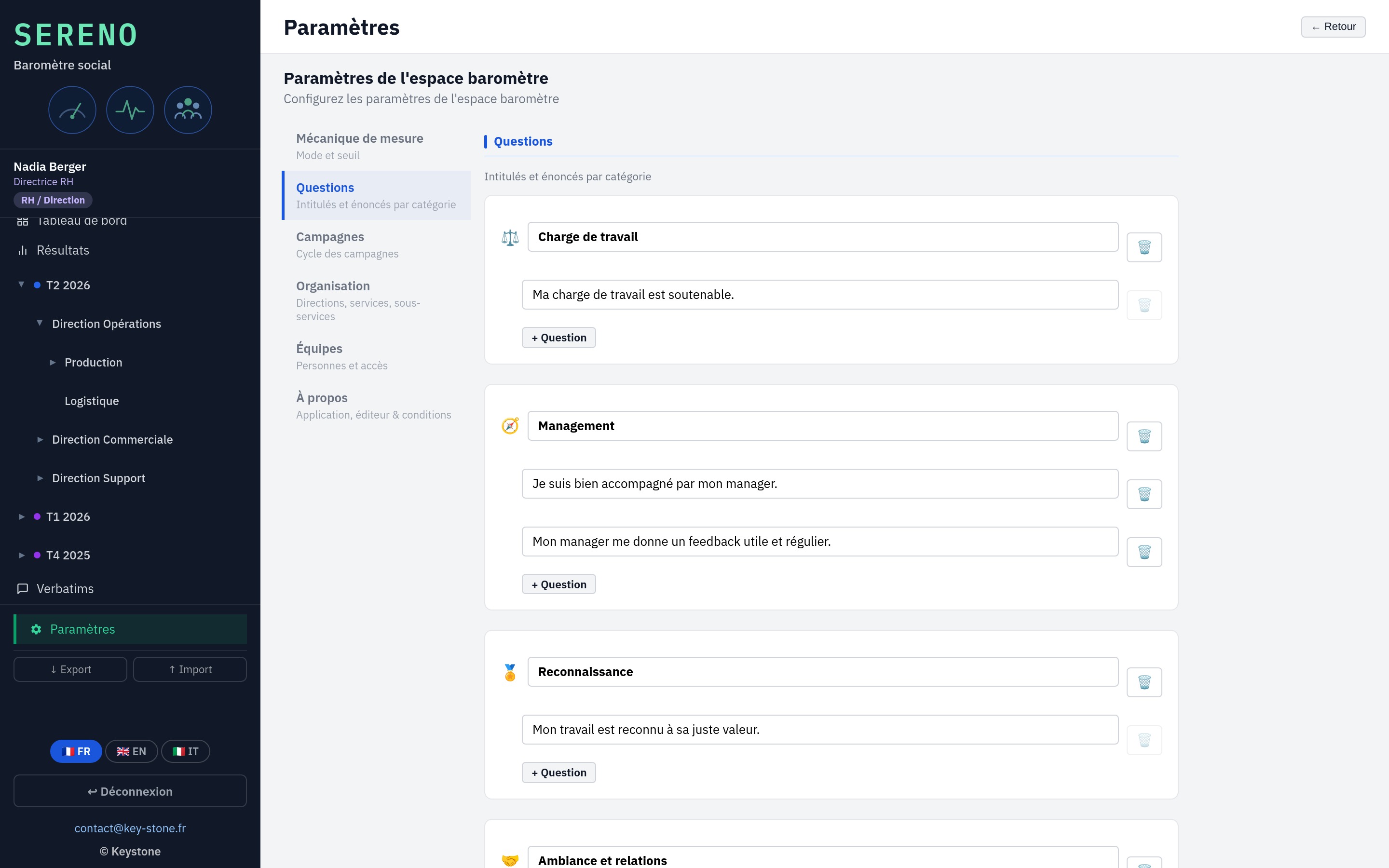Expand the Production service node

[53, 362]
